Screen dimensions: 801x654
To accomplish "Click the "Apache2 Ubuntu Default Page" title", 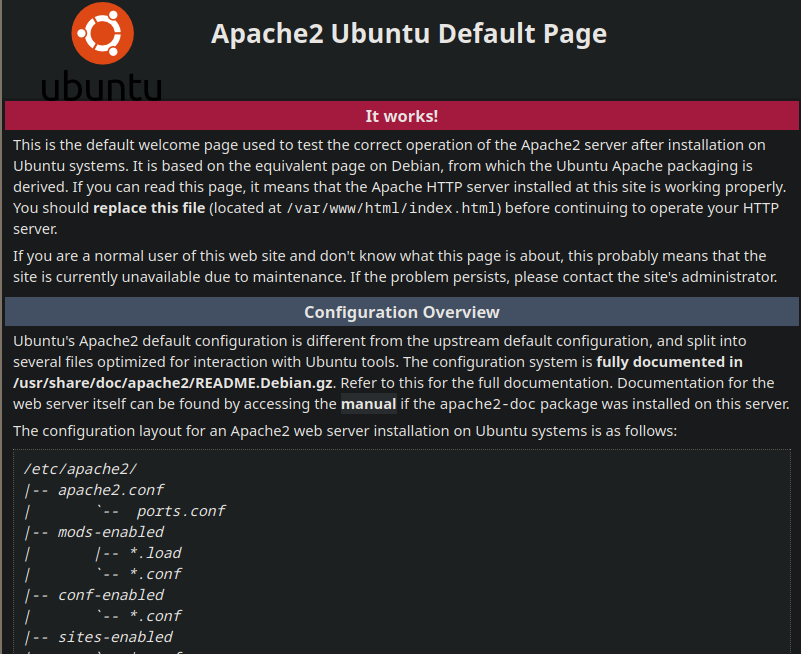I will click(409, 34).
